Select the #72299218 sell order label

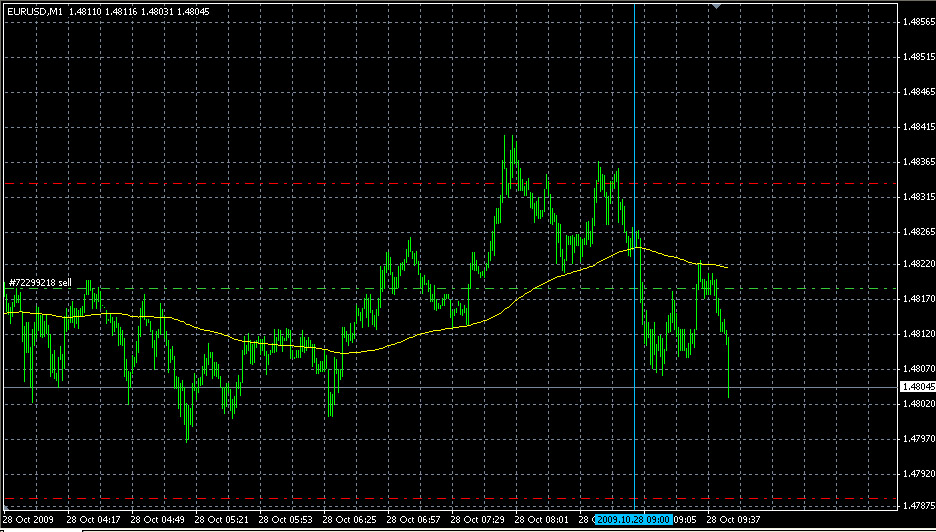[40, 283]
